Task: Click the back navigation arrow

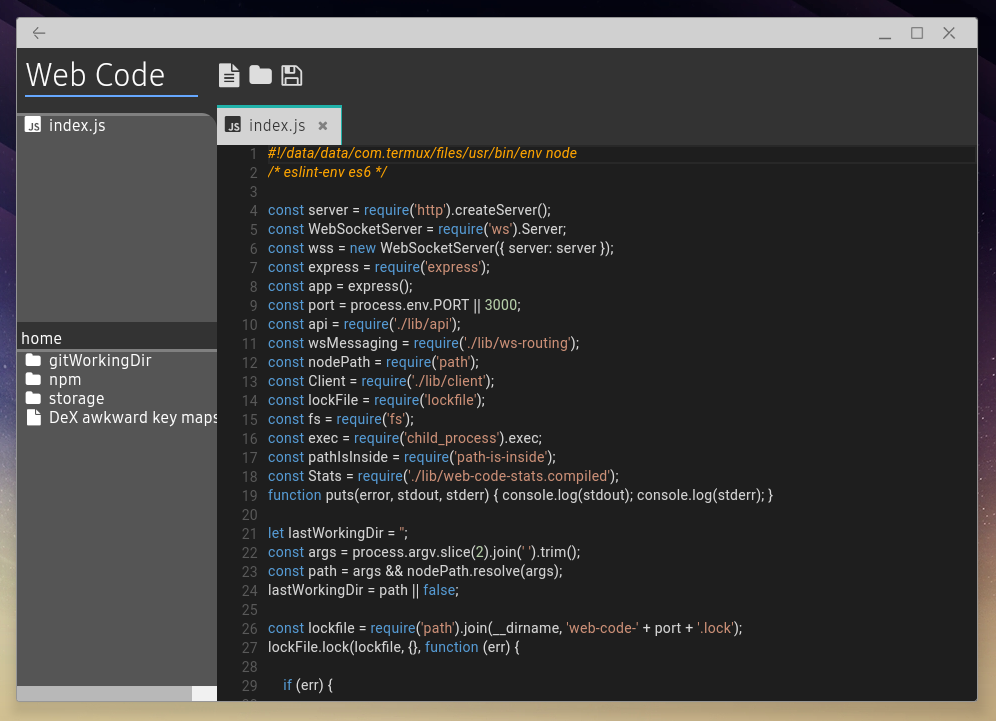Action: click(38, 32)
